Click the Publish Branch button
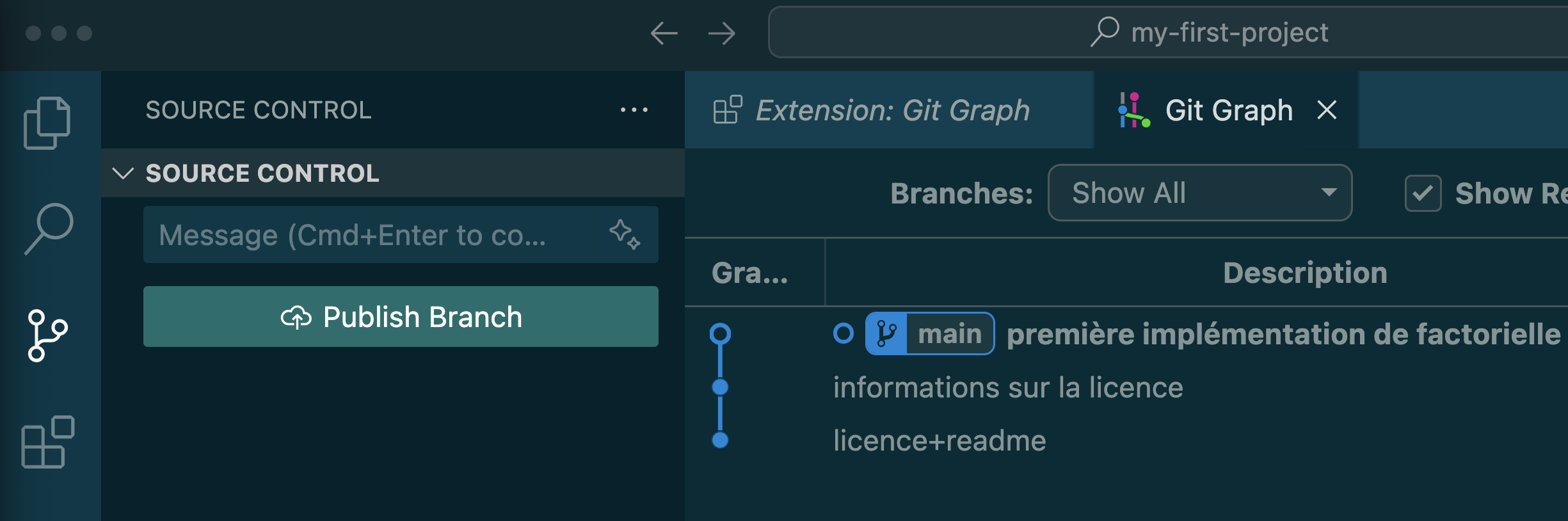1568x521 pixels. (x=401, y=317)
